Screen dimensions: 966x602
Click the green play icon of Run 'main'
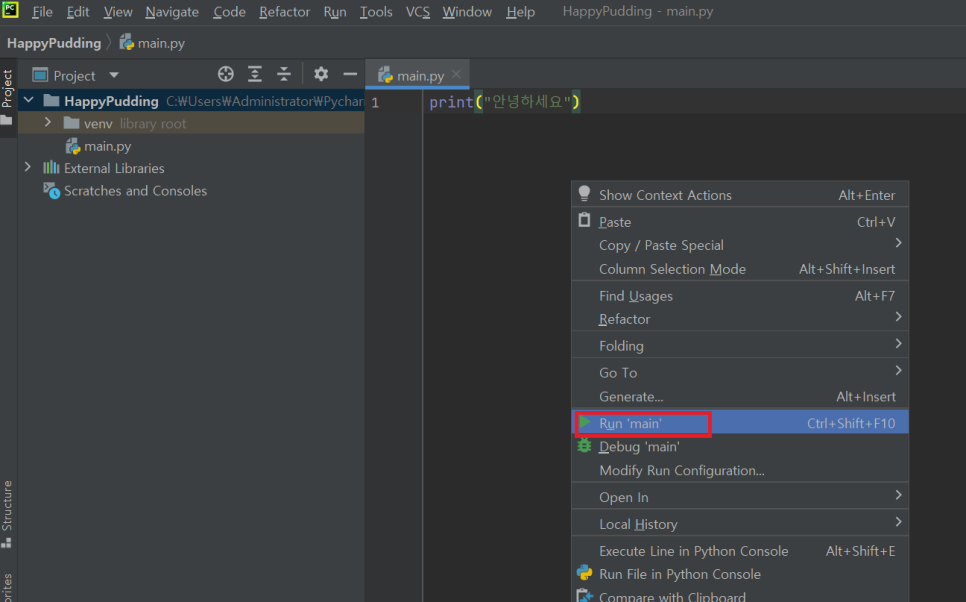[585, 422]
